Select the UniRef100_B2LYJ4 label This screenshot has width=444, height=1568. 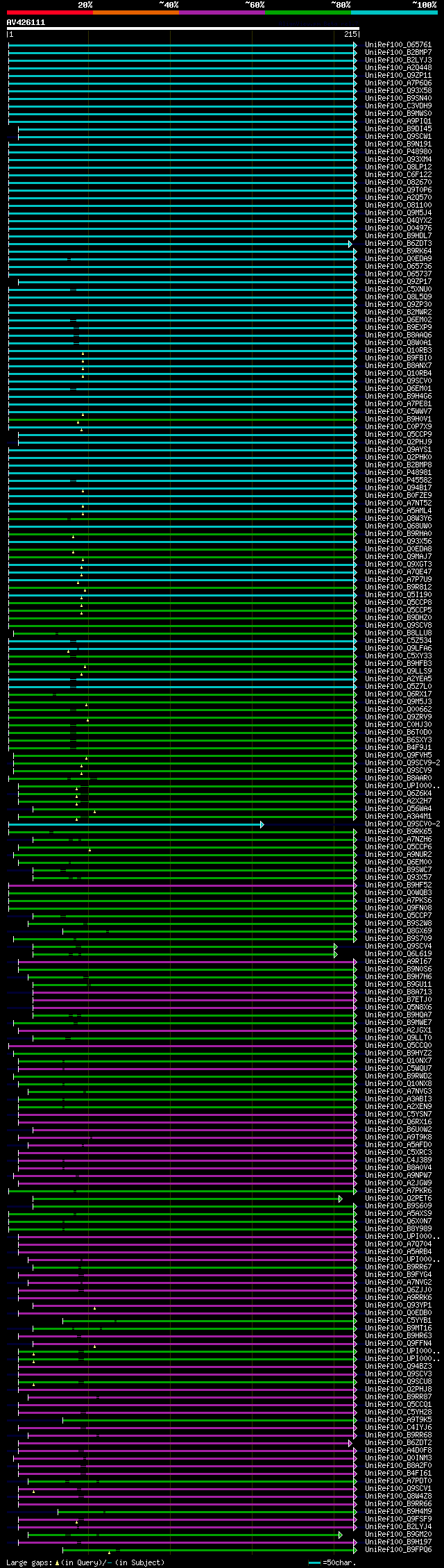pos(398,1526)
